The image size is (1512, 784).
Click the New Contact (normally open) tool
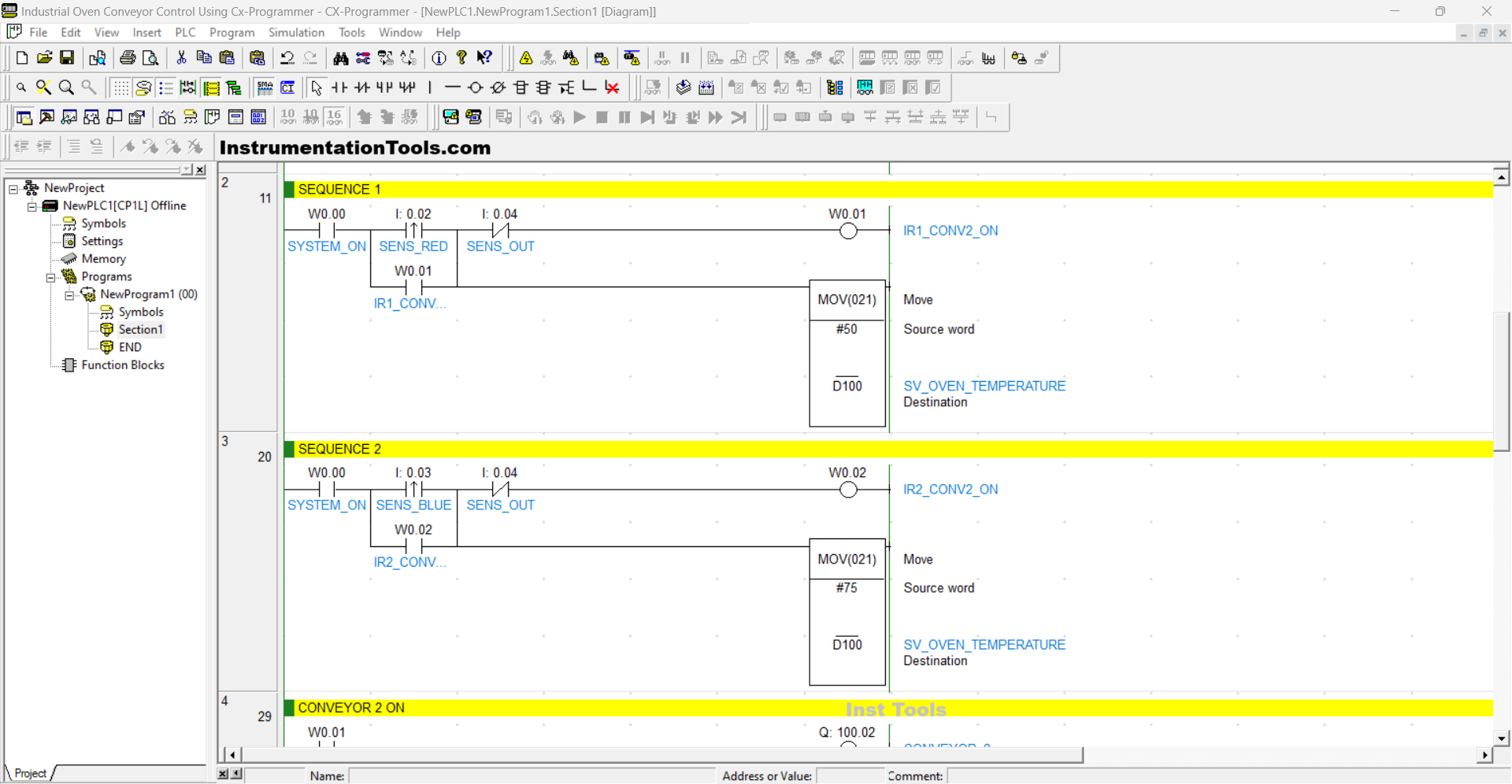click(x=339, y=87)
